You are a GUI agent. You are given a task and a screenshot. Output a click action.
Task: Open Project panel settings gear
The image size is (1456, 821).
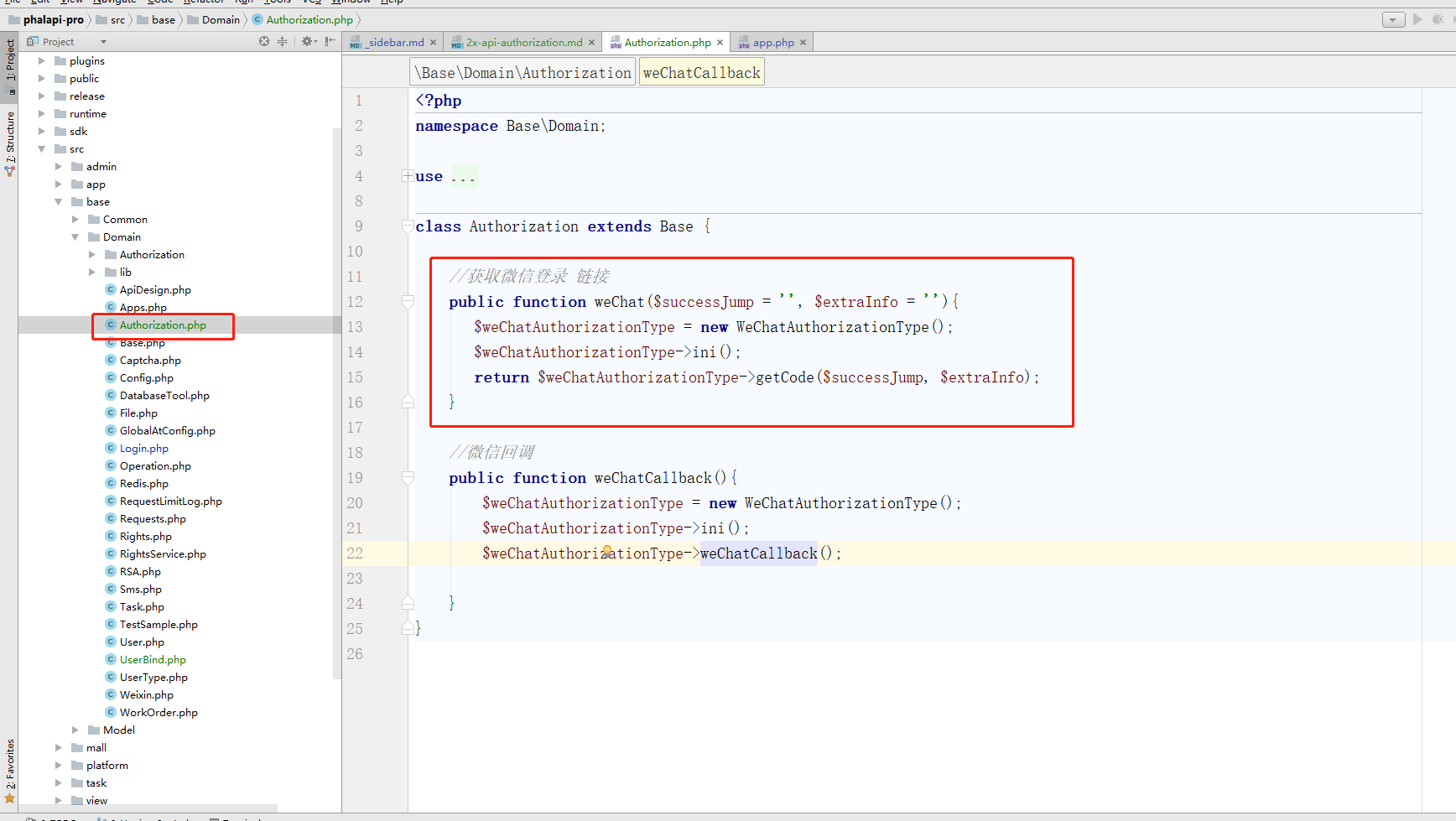click(x=308, y=41)
